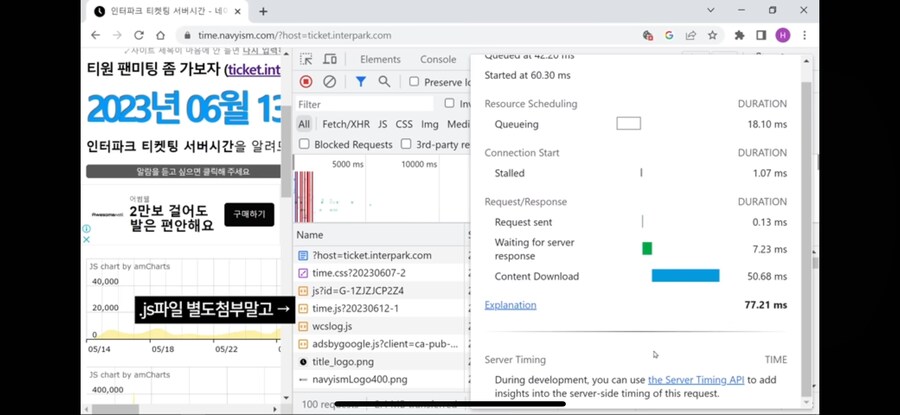
Task: Open tab search chevron in title bar
Action: (711, 10)
